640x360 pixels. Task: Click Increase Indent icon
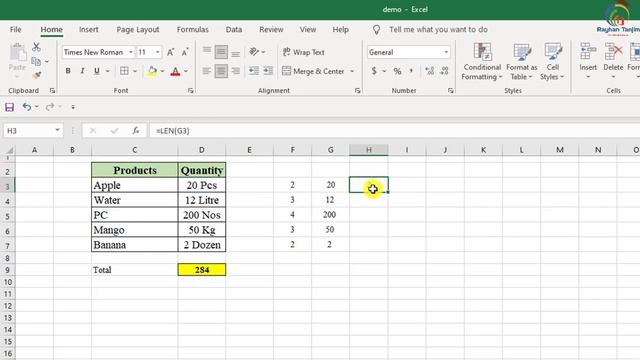click(x=268, y=71)
